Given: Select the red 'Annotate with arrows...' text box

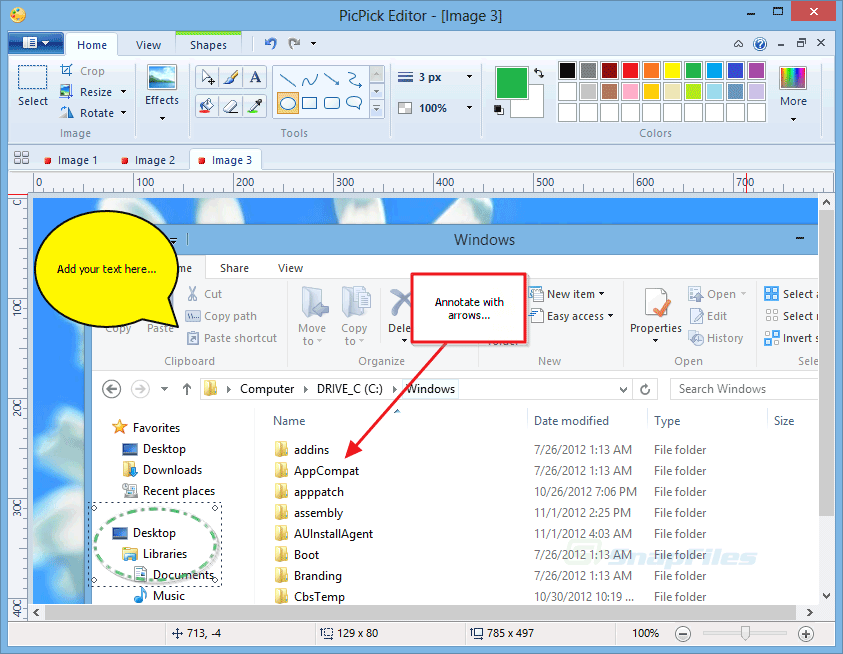Looking at the screenshot, I should tap(469, 308).
